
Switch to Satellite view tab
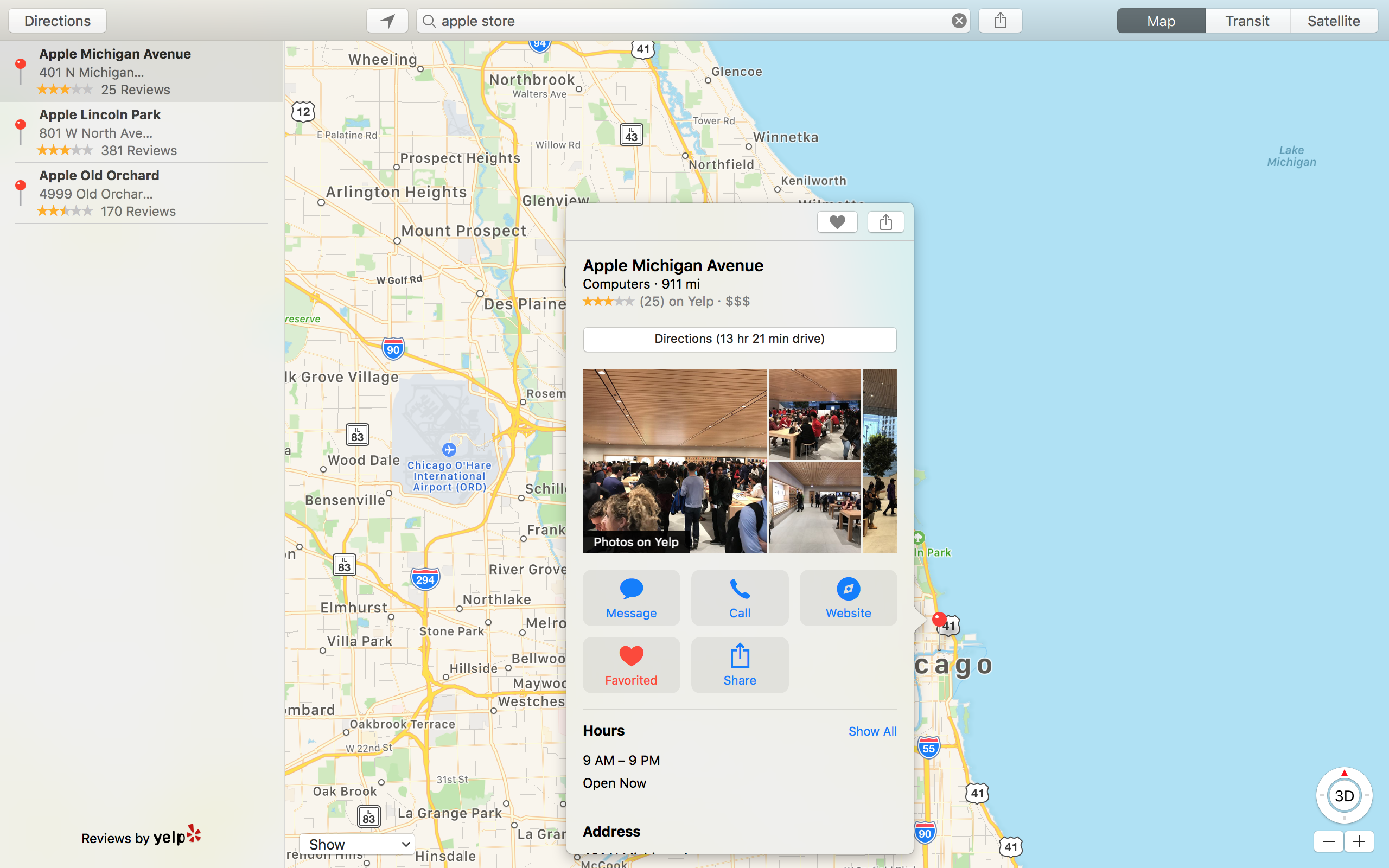point(1333,21)
